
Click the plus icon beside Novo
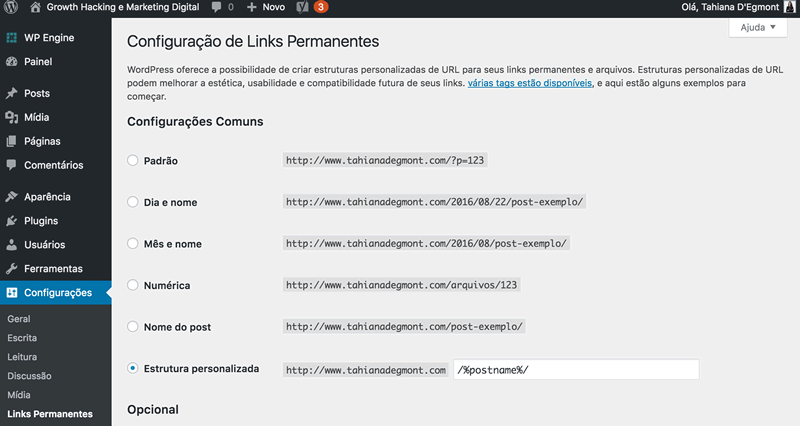252,7
